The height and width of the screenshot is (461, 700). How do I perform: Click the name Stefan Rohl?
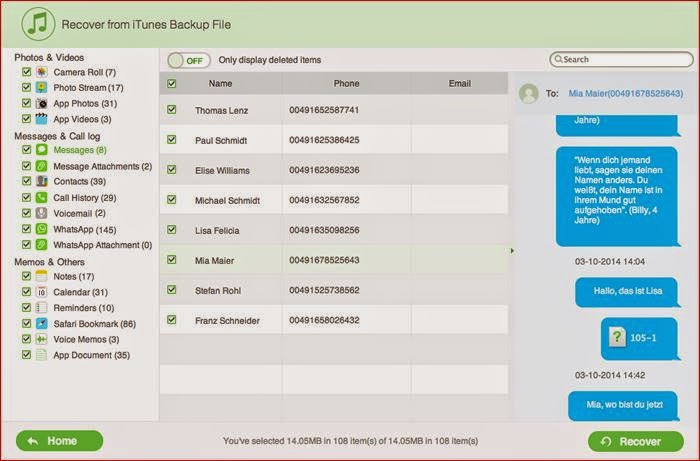click(218, 291)
